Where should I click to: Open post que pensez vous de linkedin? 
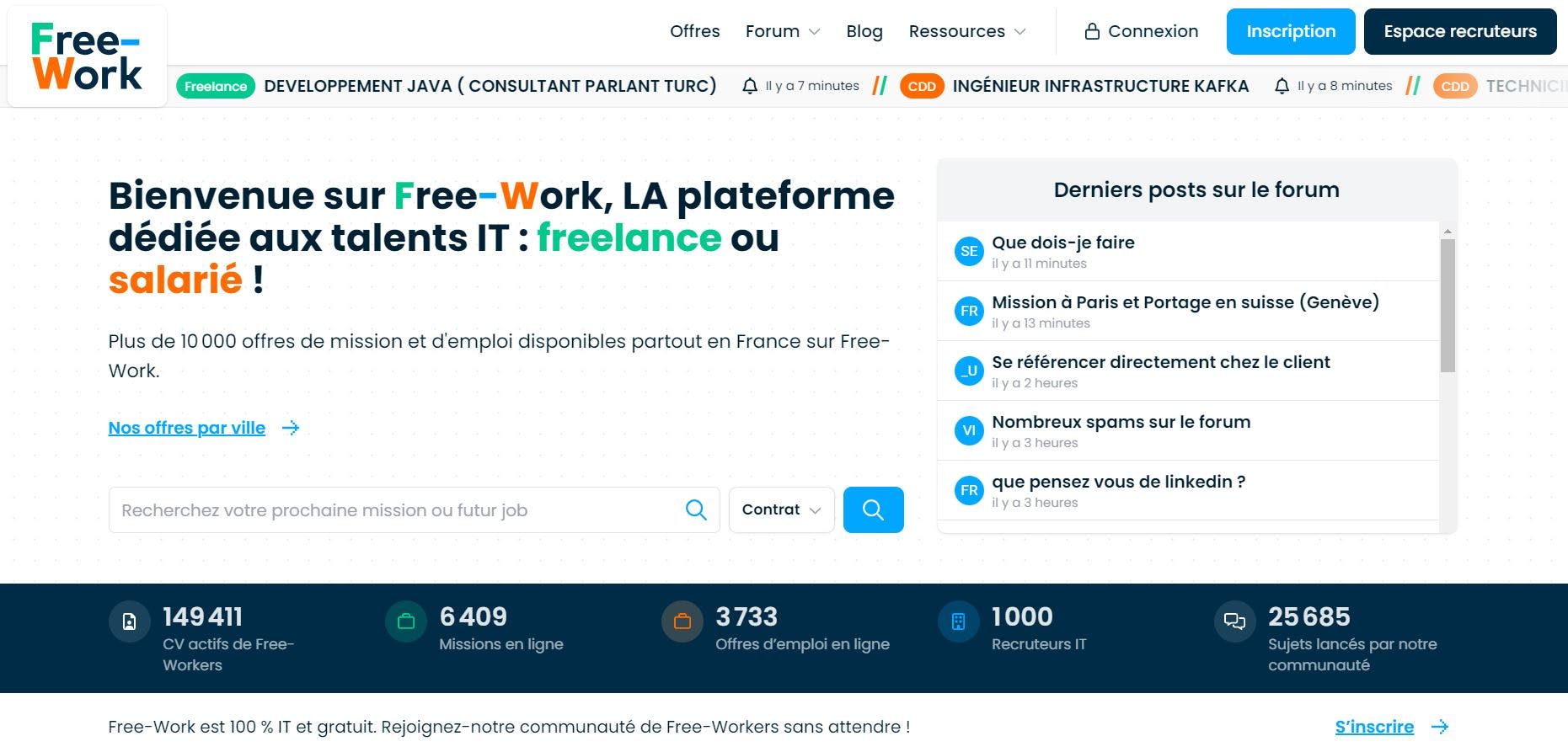point(1119,482)
